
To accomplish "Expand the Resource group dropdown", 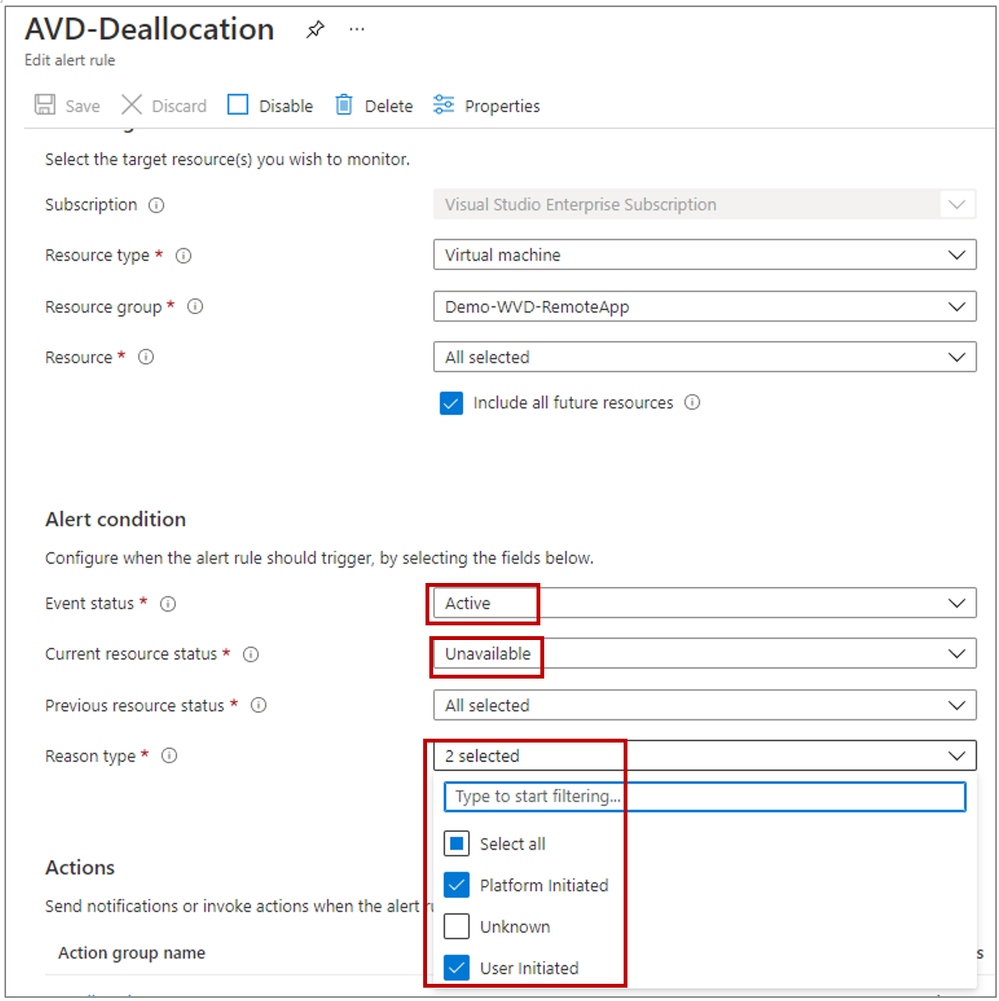I will point(705,307).
